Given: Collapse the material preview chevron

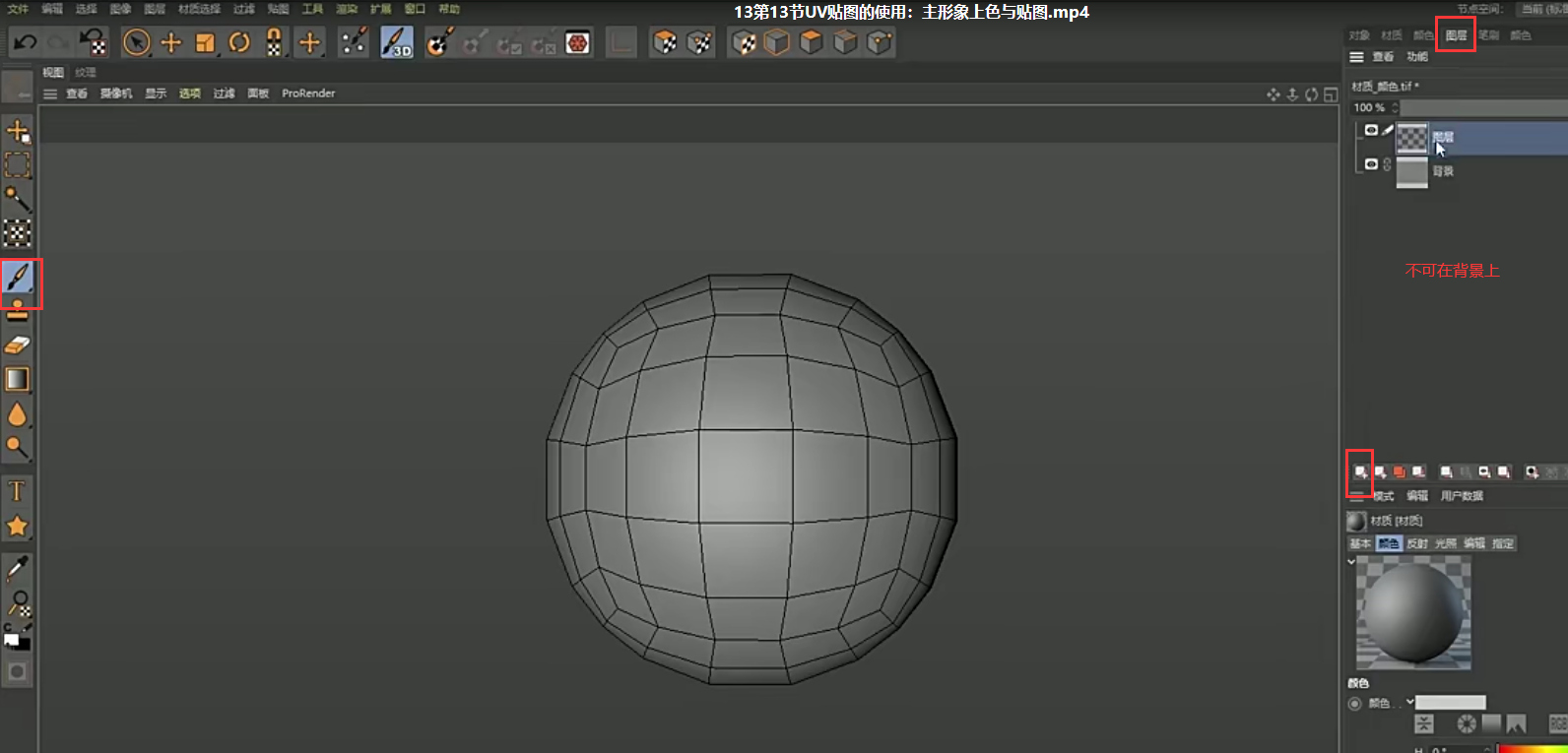Looking at the screenshot, I should 1351,561.
